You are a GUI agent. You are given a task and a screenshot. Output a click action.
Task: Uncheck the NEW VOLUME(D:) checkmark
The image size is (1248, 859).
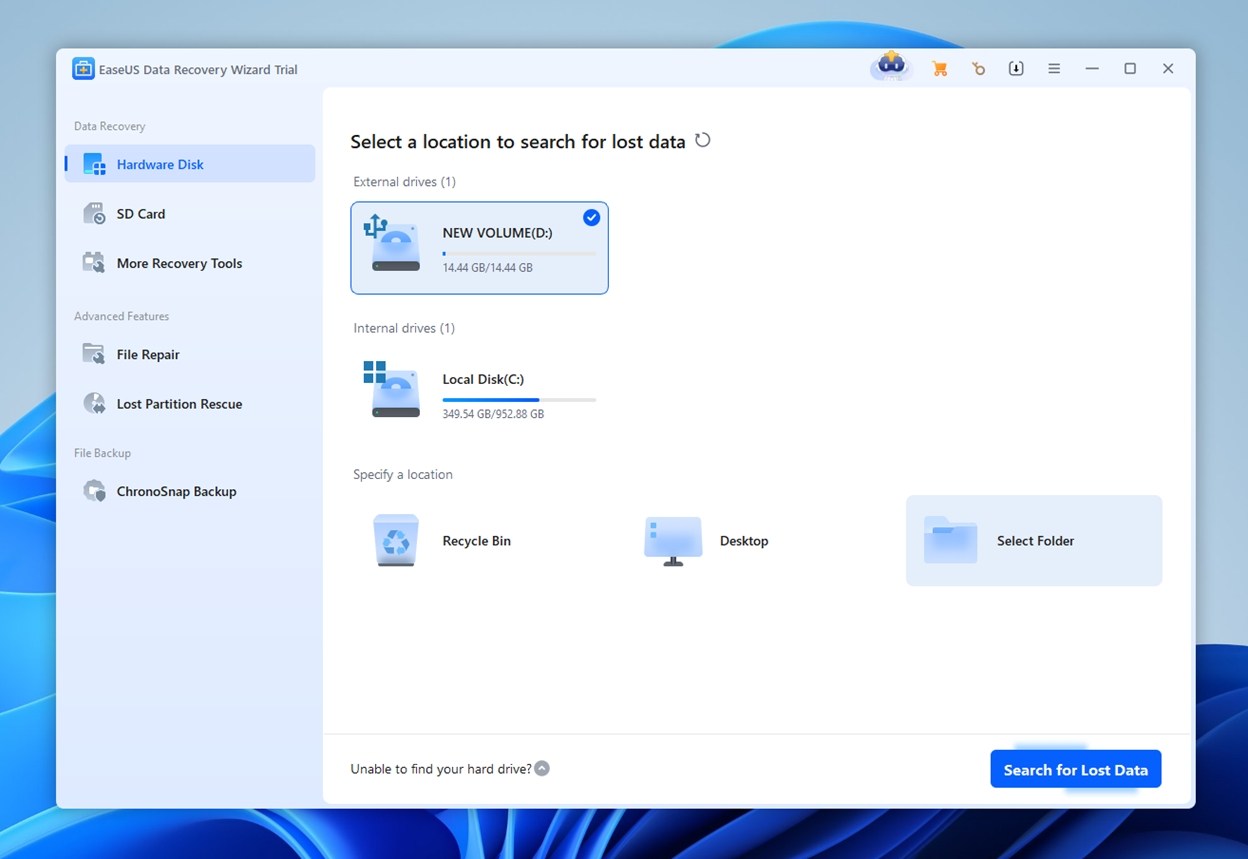click(x=592, y=217)
